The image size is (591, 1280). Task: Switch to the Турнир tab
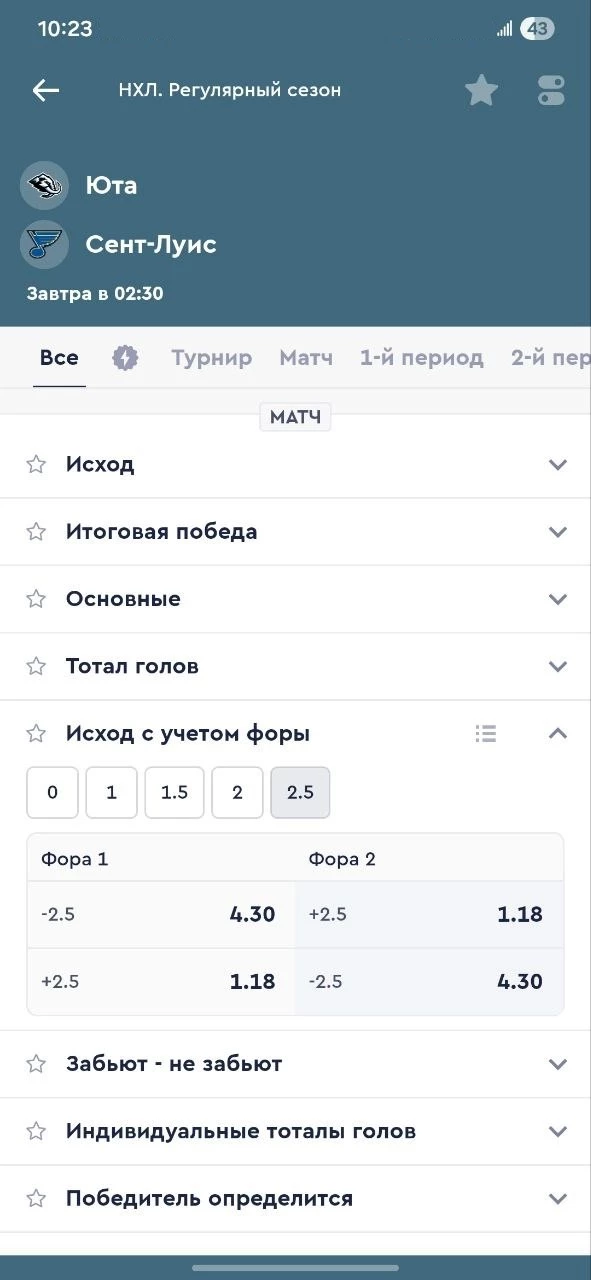pyautogui.click(x=211, y=357)
